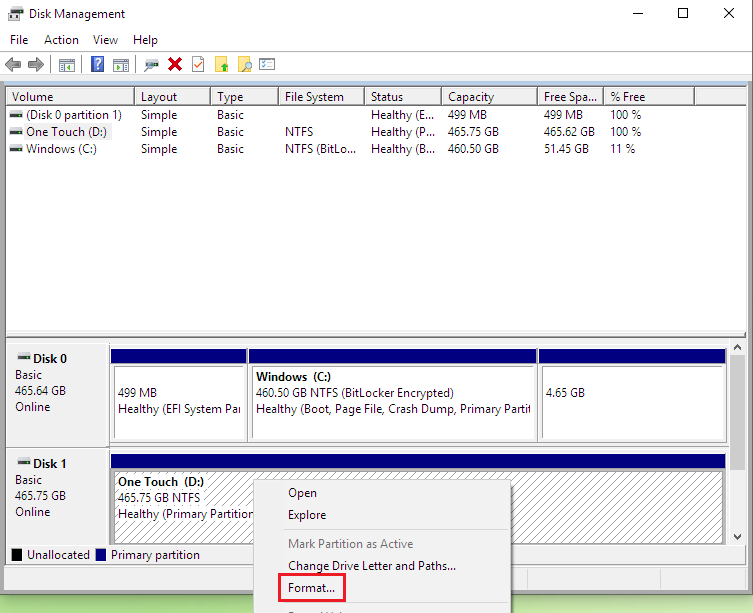Screen dimensions: 753x613
Task: Open the Action menu
Action: point(61,40)
